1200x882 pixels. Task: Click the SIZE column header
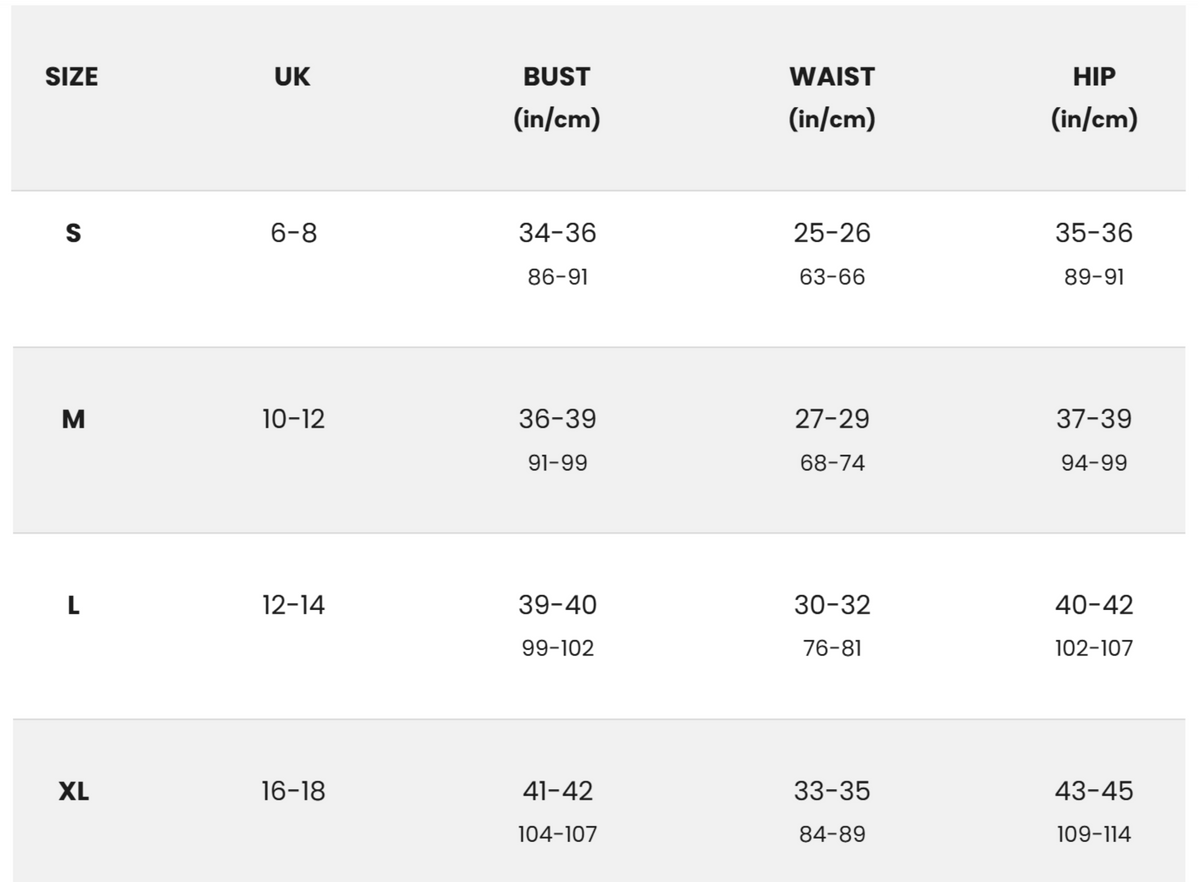point(72,77)
